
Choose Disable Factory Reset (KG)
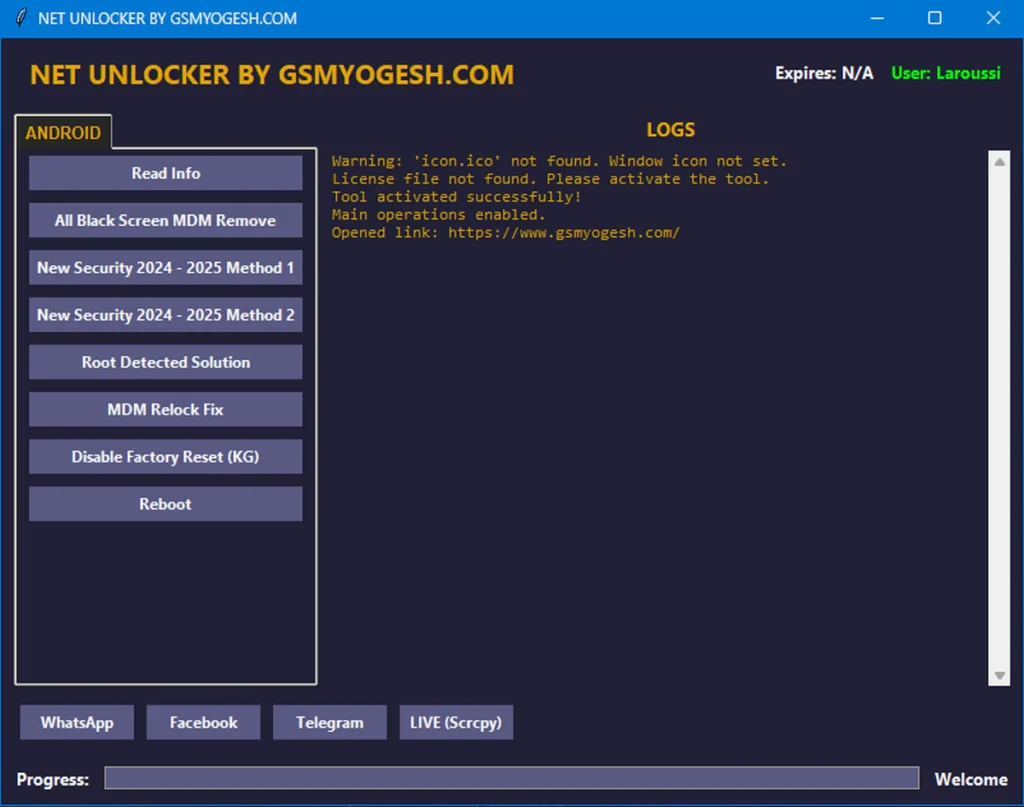[165, 456]
